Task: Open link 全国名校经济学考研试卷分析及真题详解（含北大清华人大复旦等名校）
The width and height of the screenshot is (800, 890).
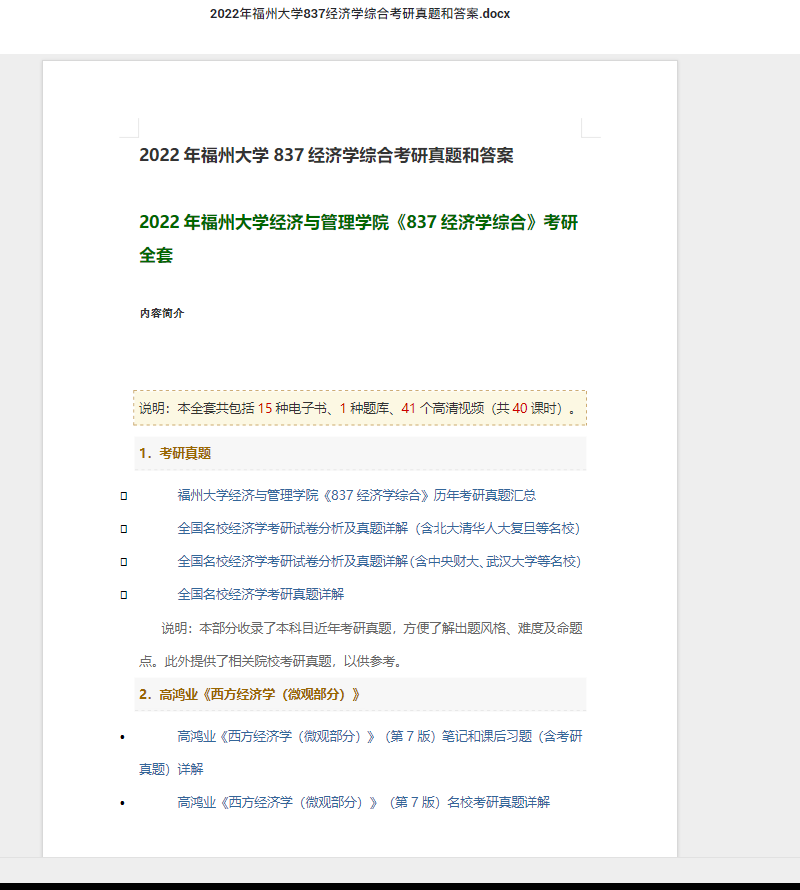Action: pos(379,528)
